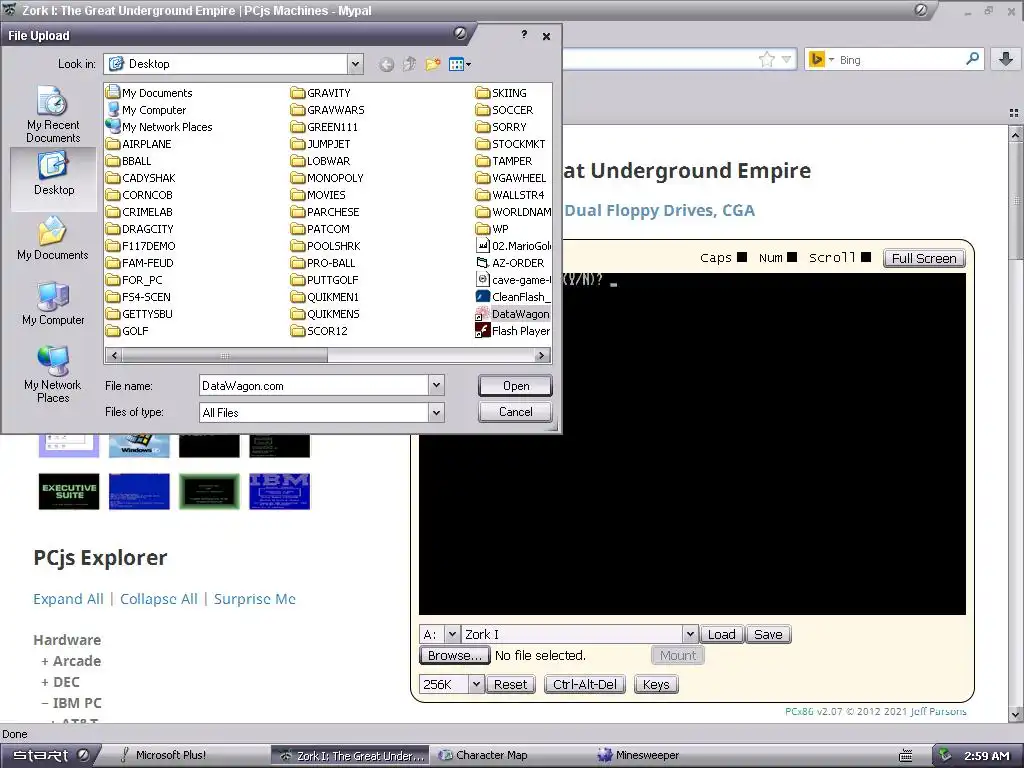Select the GOLF folder
1024x768 pixels.
(127, 331)
